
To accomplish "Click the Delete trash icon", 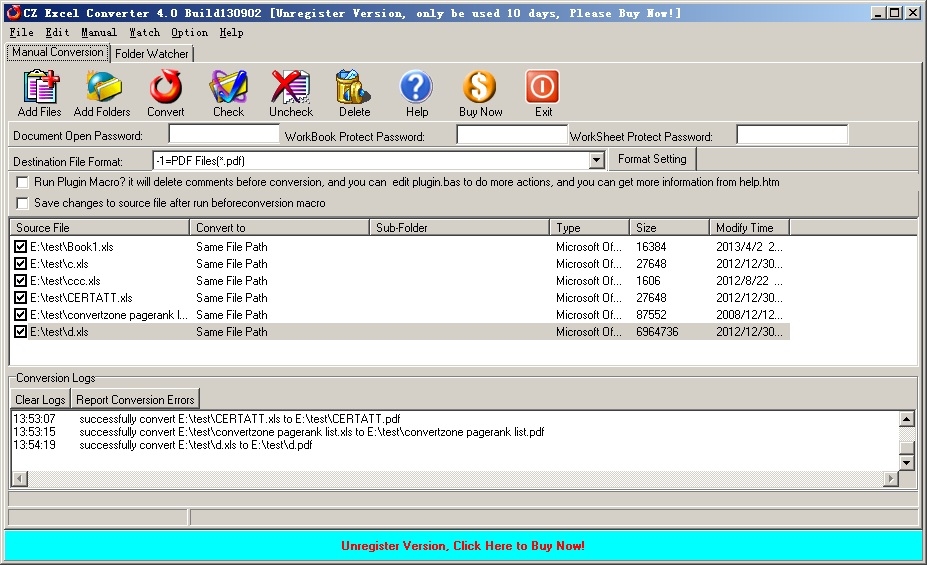I will (x=354, y=87).
